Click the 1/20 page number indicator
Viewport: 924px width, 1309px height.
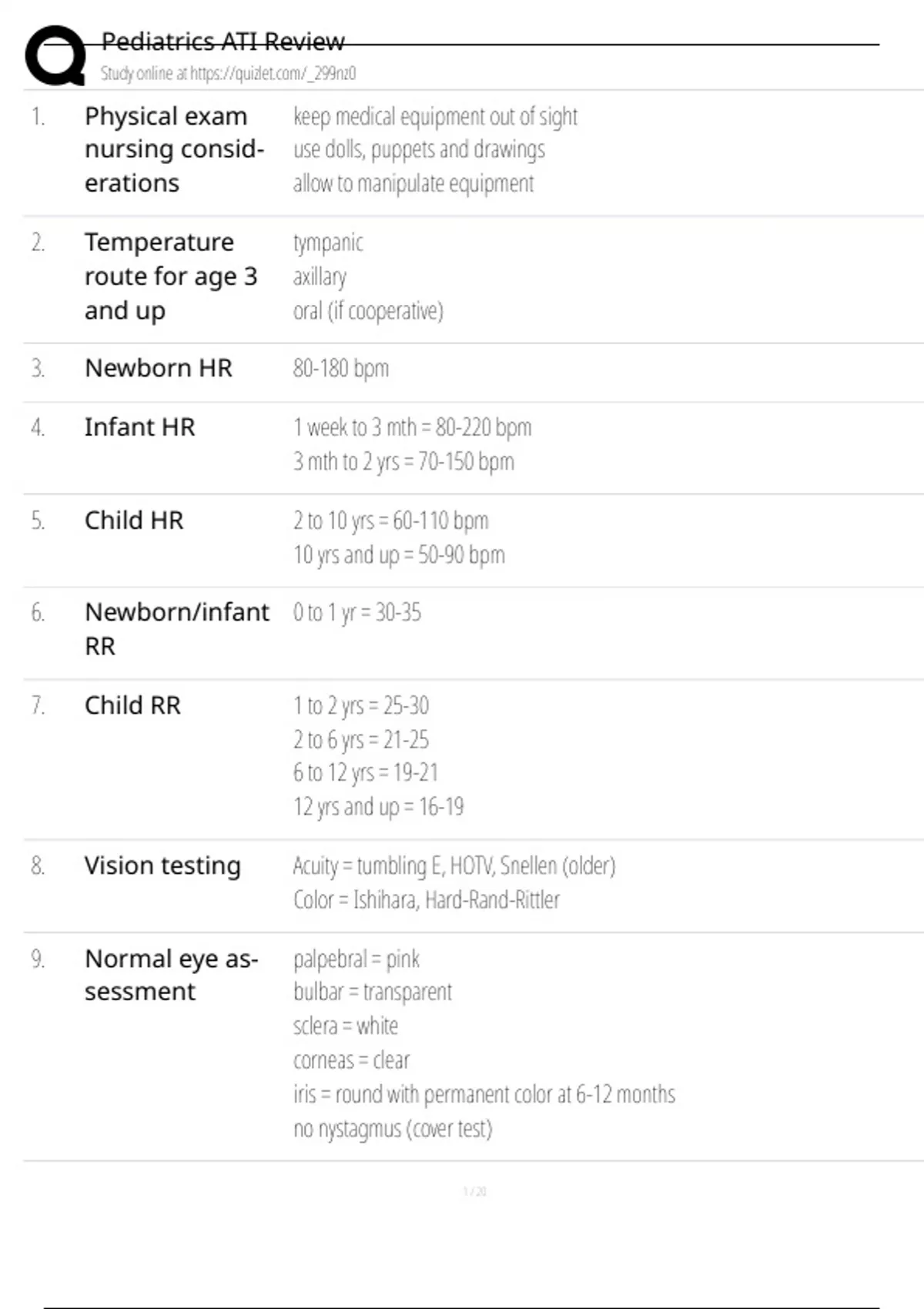(474, 1191)
